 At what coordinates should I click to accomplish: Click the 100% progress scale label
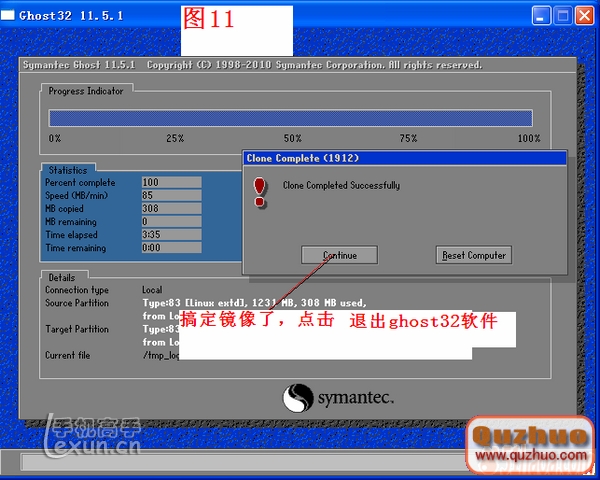[x=529, y=138]
